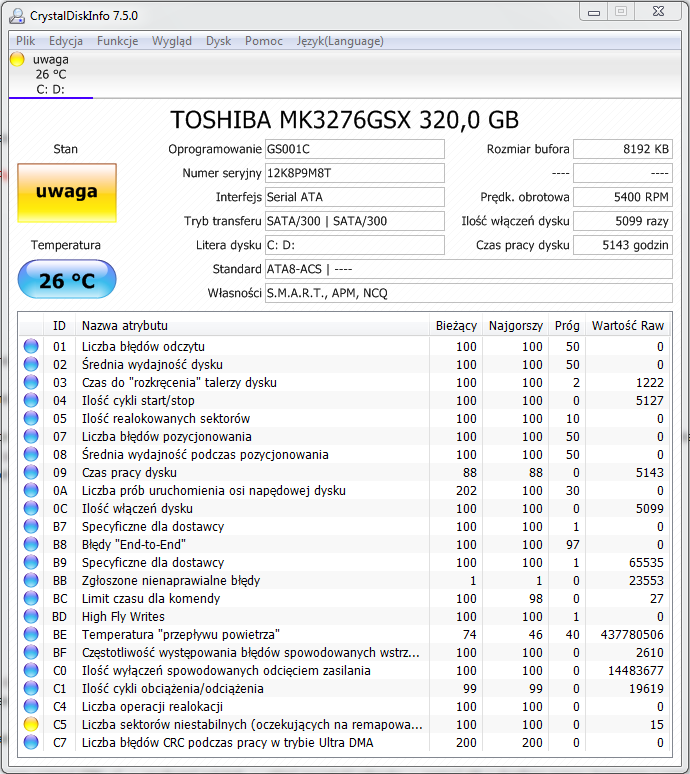Click the blue status icon for attribute B9
The height and width of the screenshot is (774, 690).
pos(31,563)
